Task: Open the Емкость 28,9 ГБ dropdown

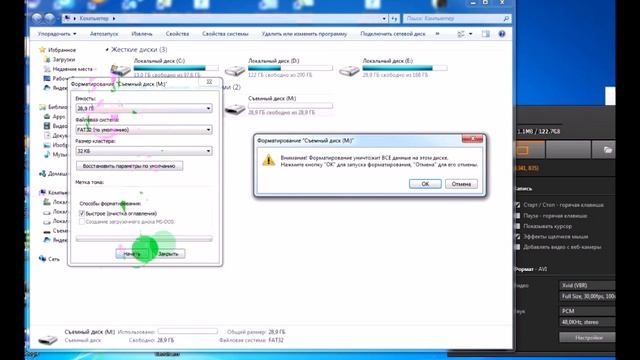Action: [144, 108]
